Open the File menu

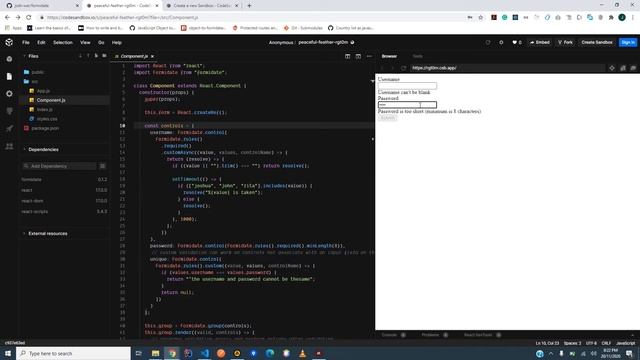pyautogui.click(x=26, y=42)
